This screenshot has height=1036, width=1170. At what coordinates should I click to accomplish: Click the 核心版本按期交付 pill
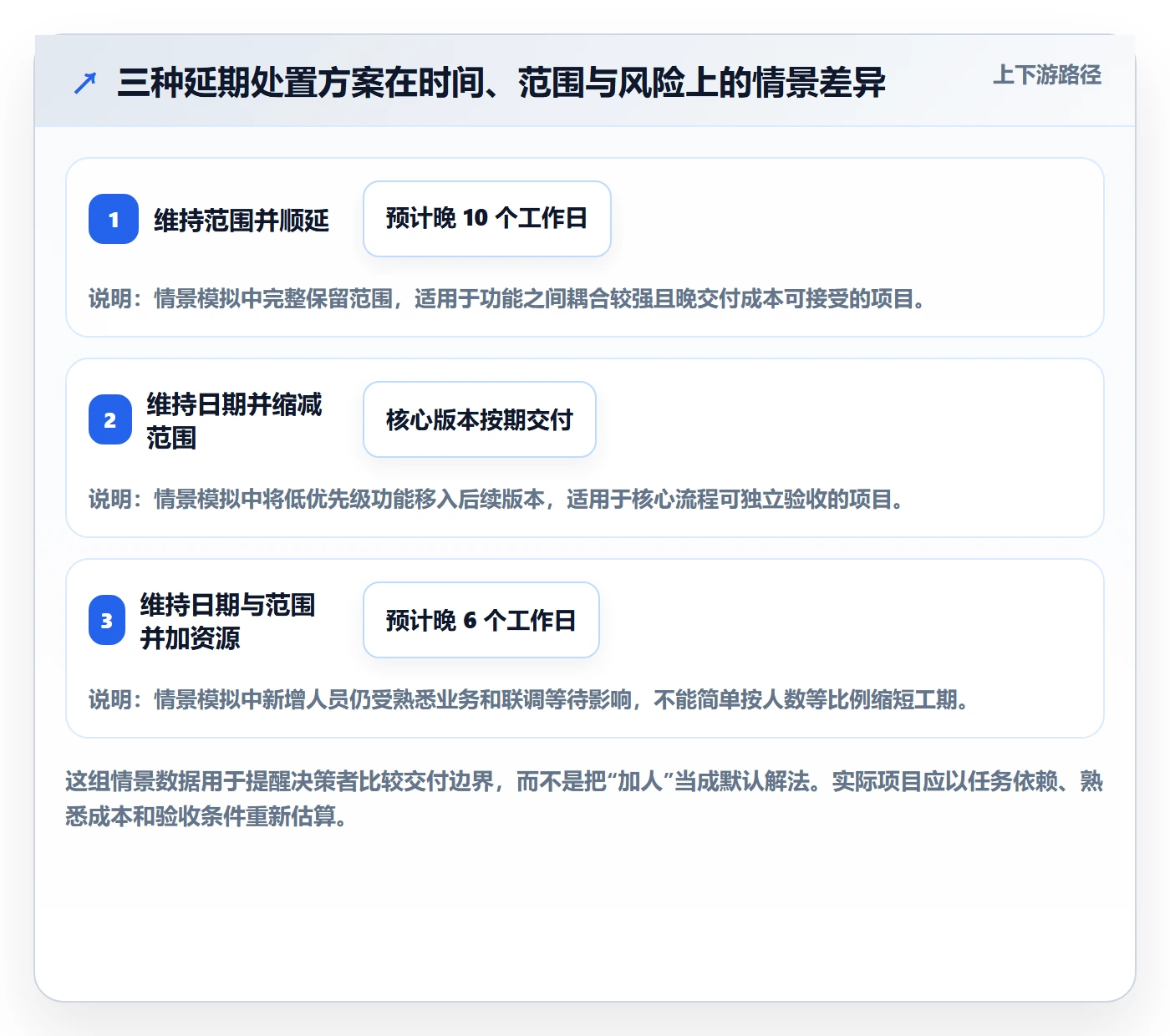(480, 419)
